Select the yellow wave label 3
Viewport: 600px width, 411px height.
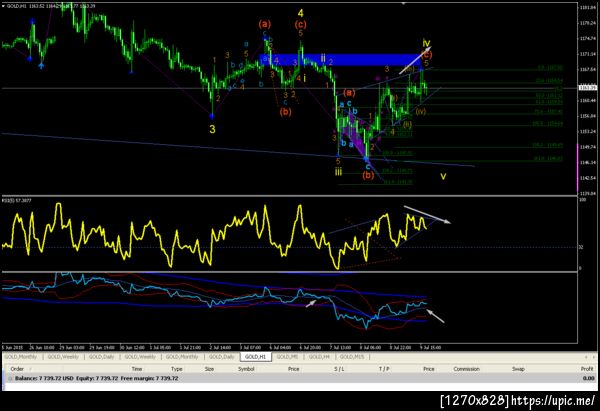point(212,129)
